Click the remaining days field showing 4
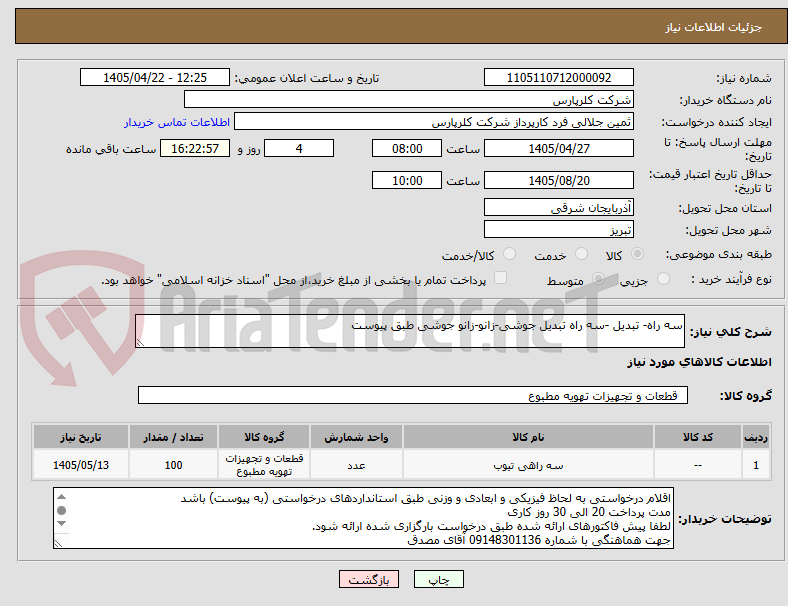Image resolution: width=788 pixels, height=606 pixels. click(299, 148)
